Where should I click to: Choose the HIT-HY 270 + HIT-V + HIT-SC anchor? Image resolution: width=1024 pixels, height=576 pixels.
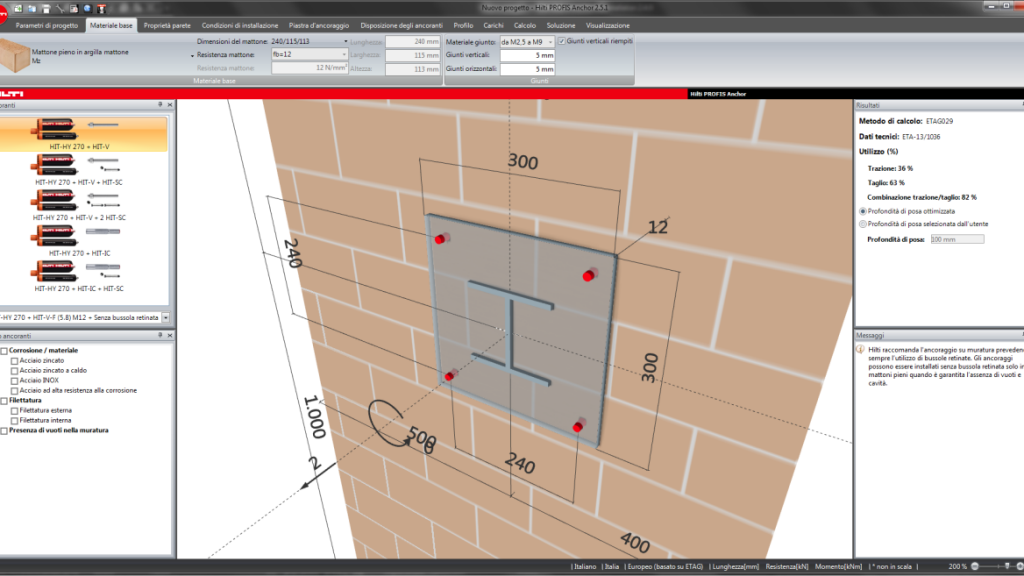(x=80, y=170)
